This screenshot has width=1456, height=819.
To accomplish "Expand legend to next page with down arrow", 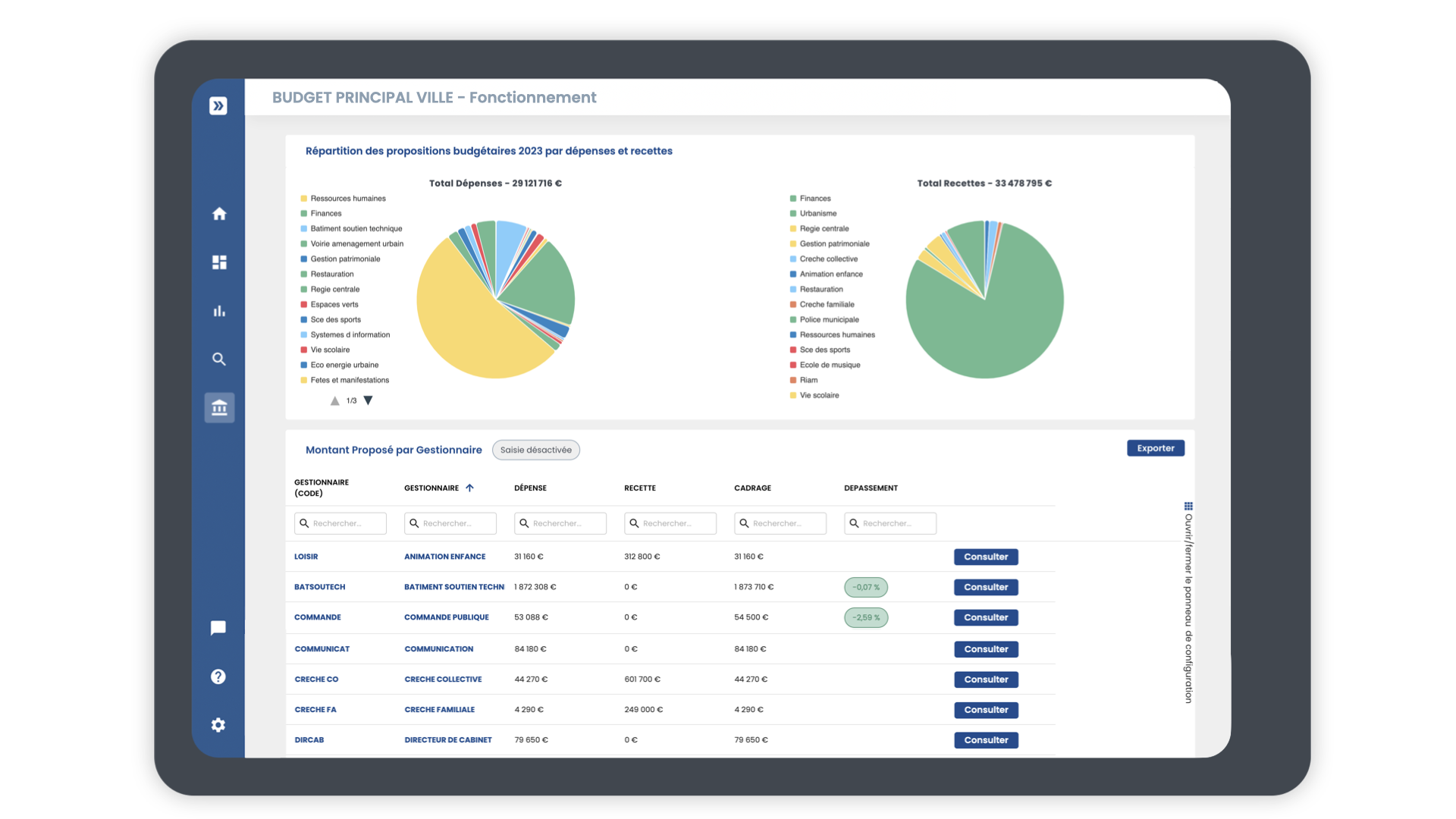I will [x=369, y=400].
